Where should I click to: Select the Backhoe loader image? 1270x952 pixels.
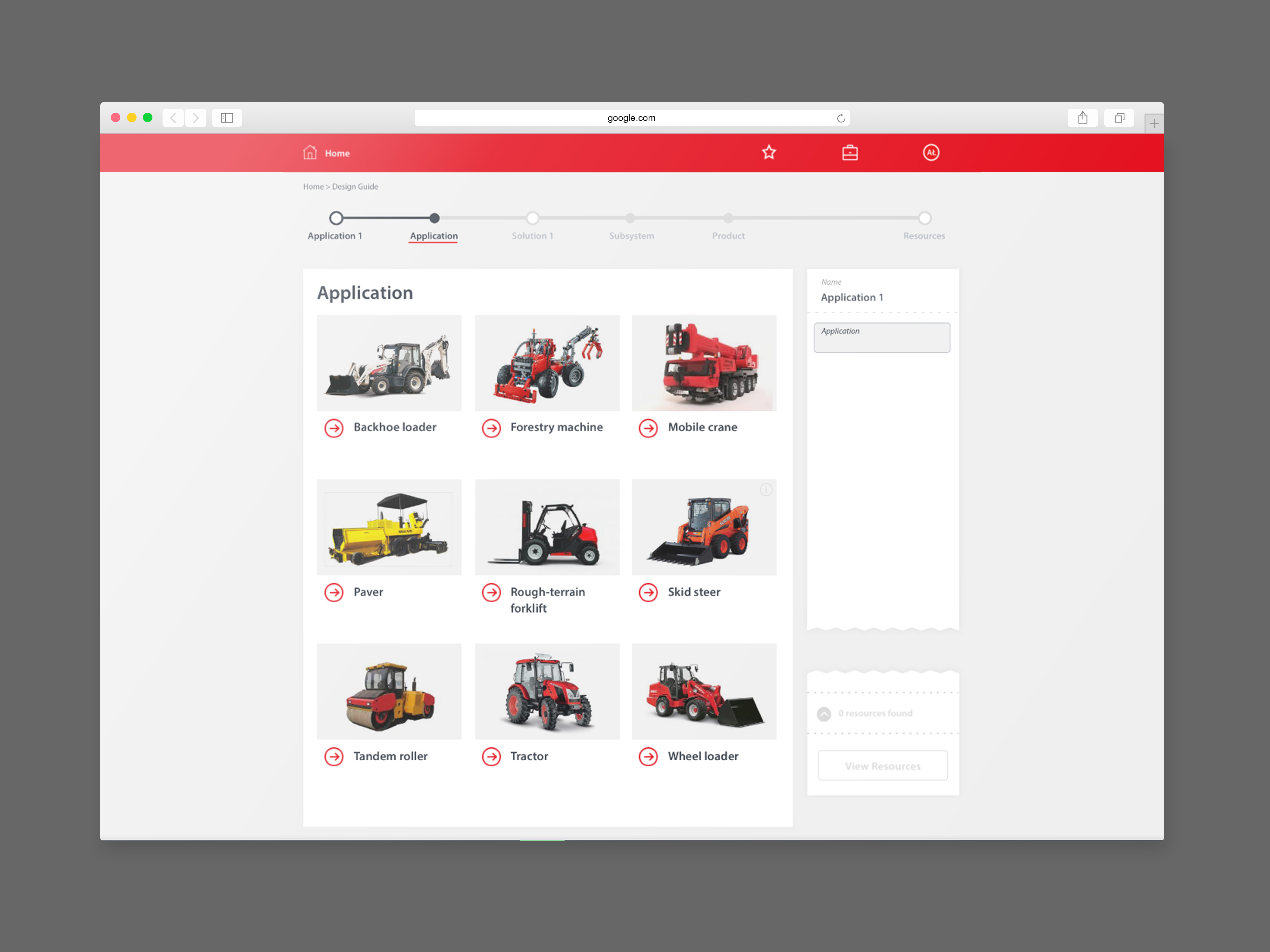point(389,363)
